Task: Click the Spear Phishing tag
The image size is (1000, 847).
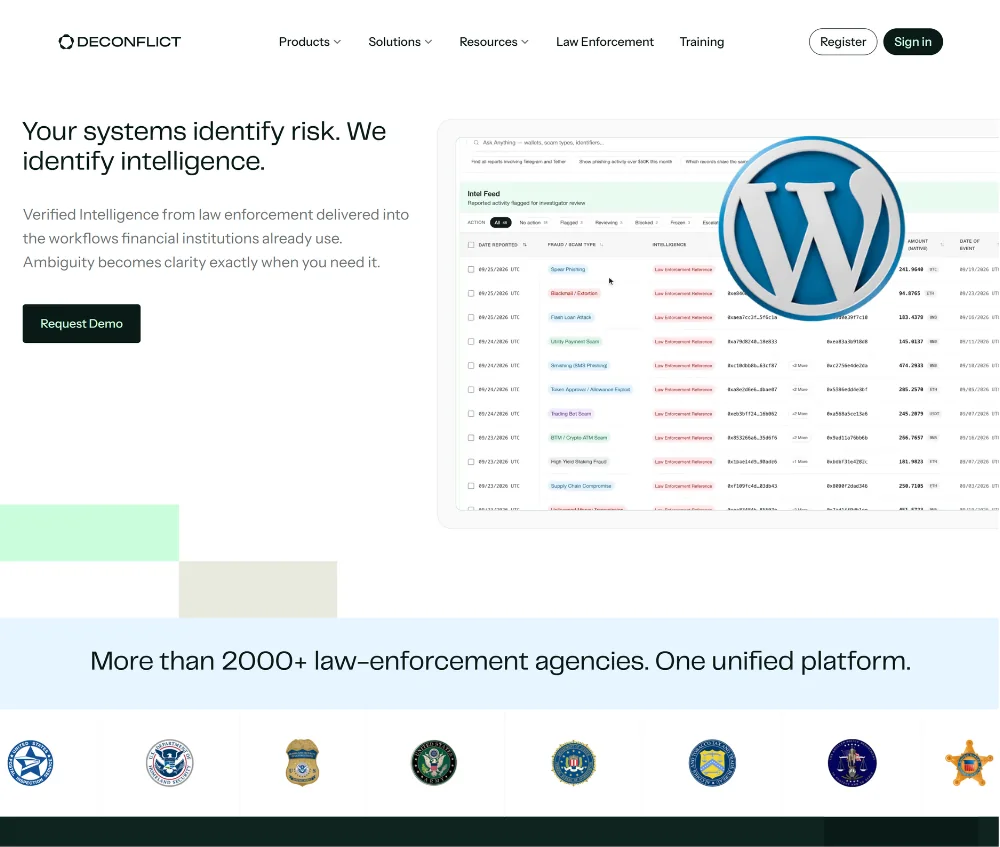Action: tap(568, 269)
